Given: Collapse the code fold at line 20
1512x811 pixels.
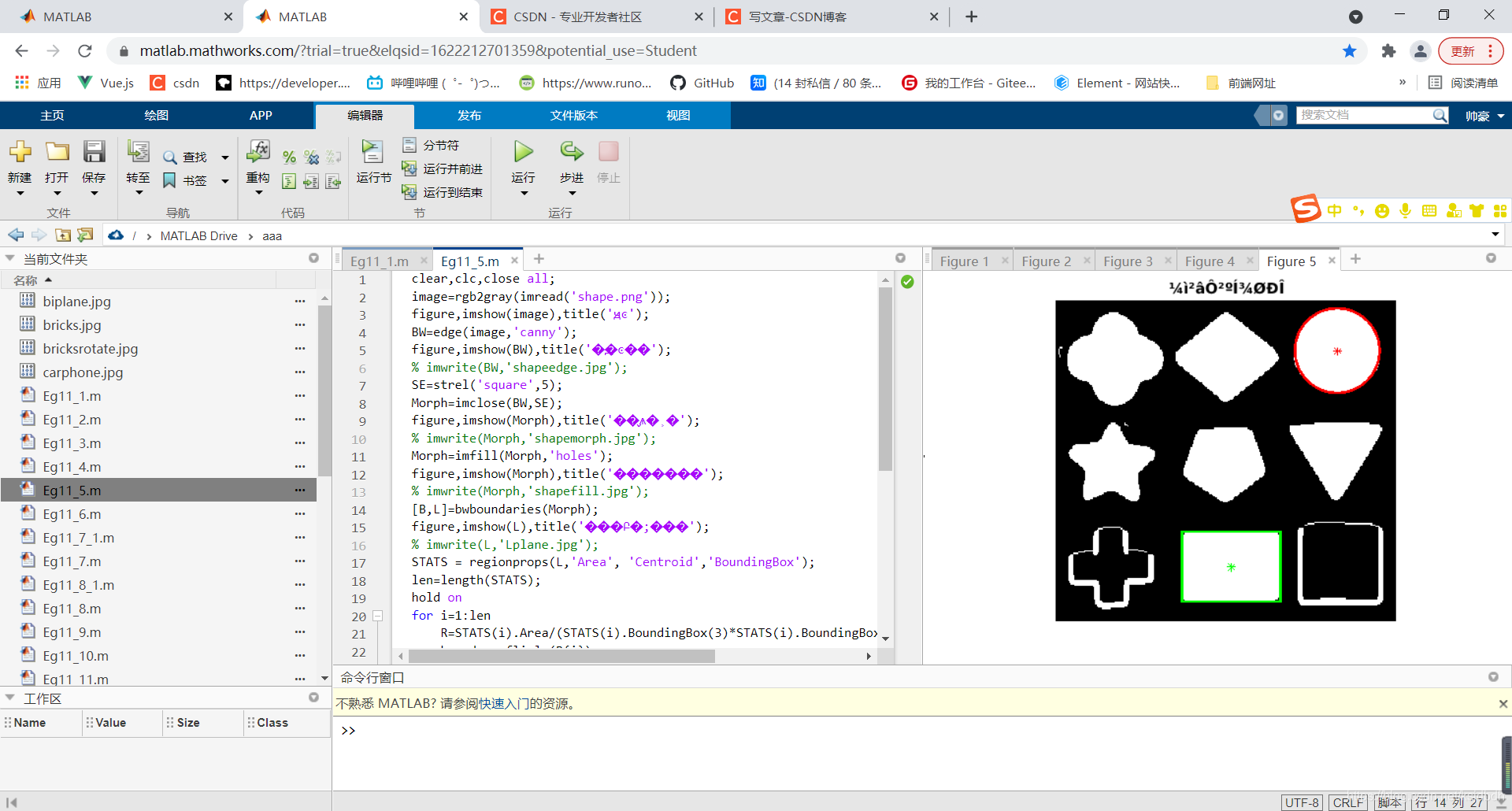Looking at the screenshot, I should point(378,616).
